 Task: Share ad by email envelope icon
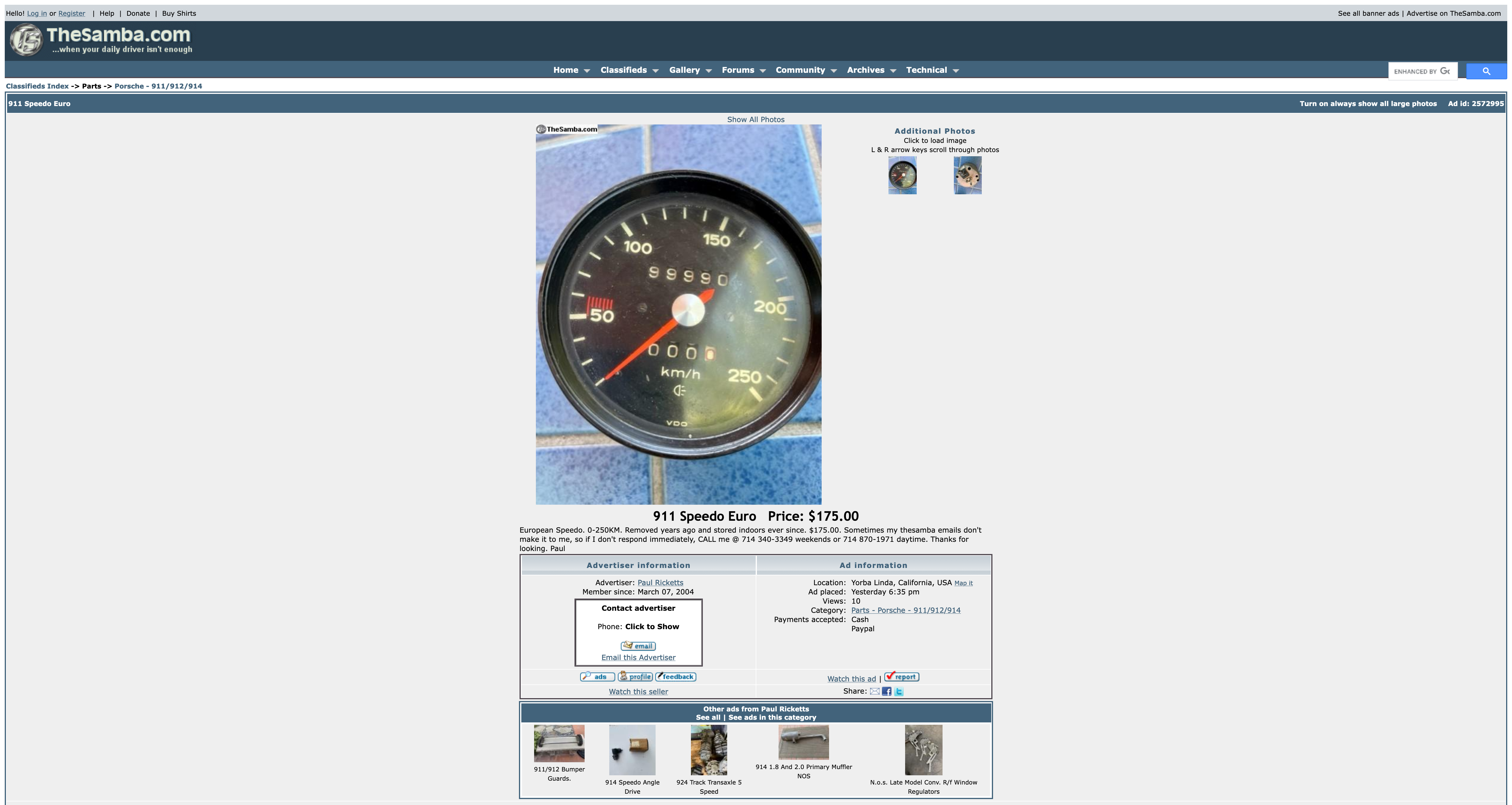875,691
